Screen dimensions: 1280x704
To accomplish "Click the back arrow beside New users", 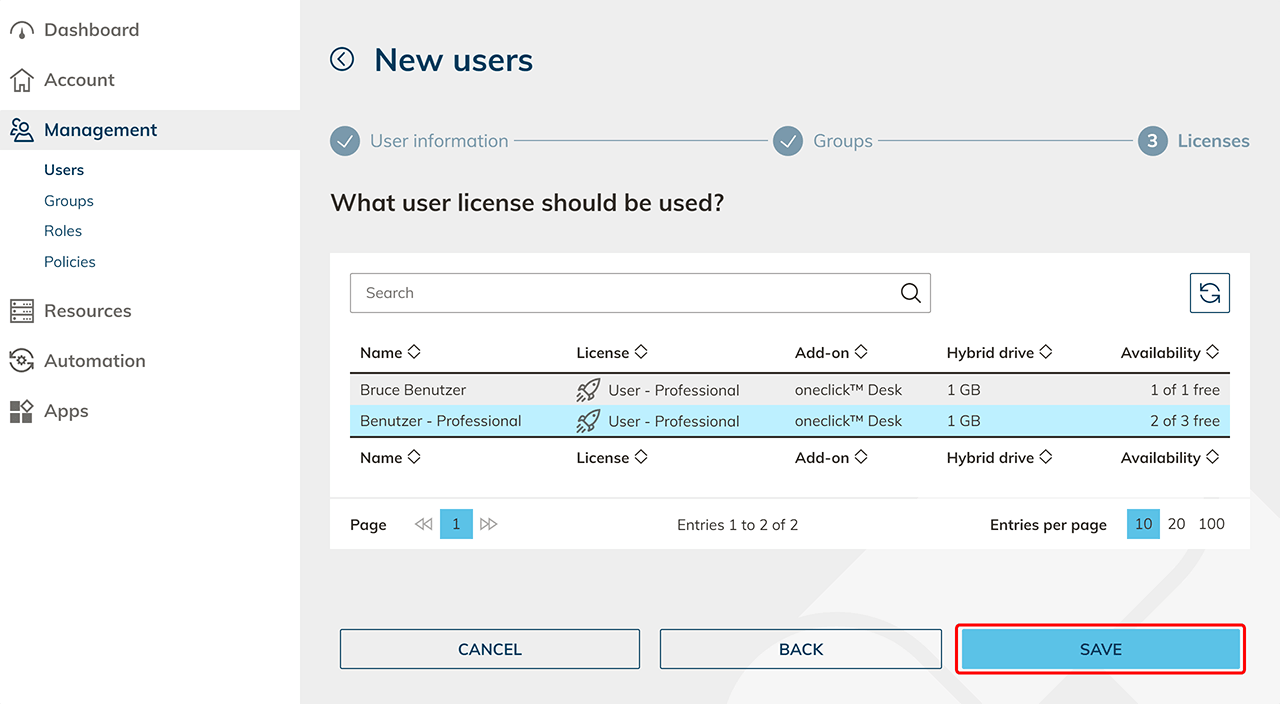I will pos(342,60).
